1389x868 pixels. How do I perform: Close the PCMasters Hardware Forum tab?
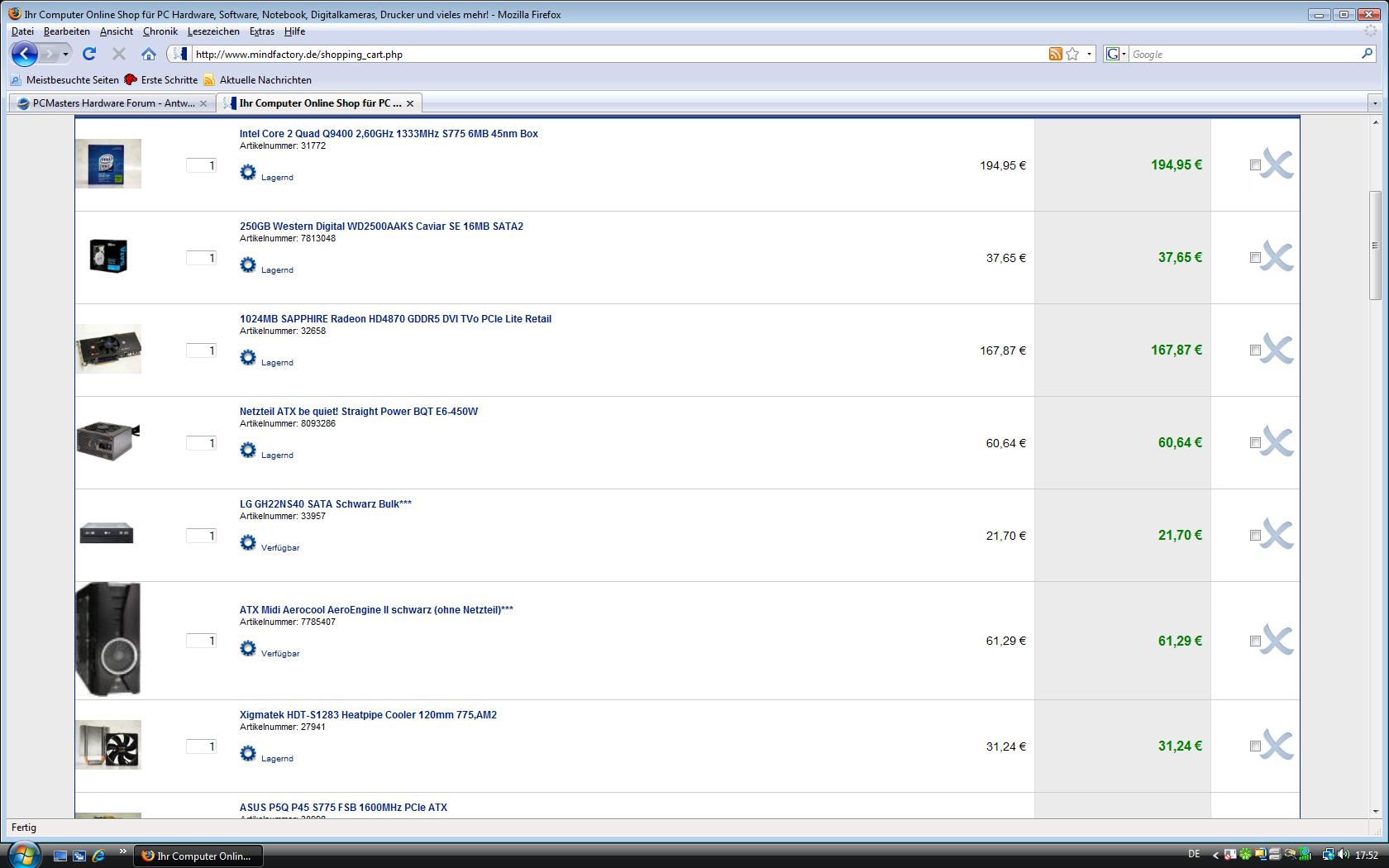tap(203, 103)
